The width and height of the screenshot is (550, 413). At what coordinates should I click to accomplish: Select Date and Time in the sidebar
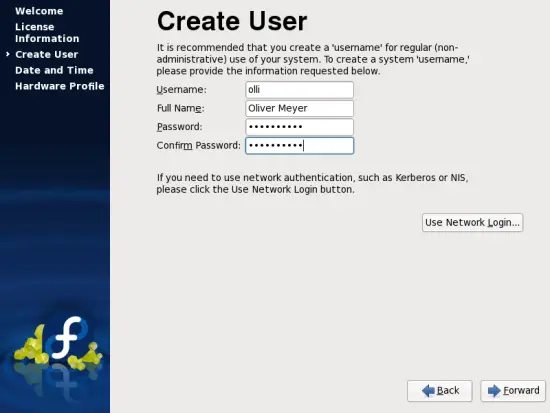54,70
